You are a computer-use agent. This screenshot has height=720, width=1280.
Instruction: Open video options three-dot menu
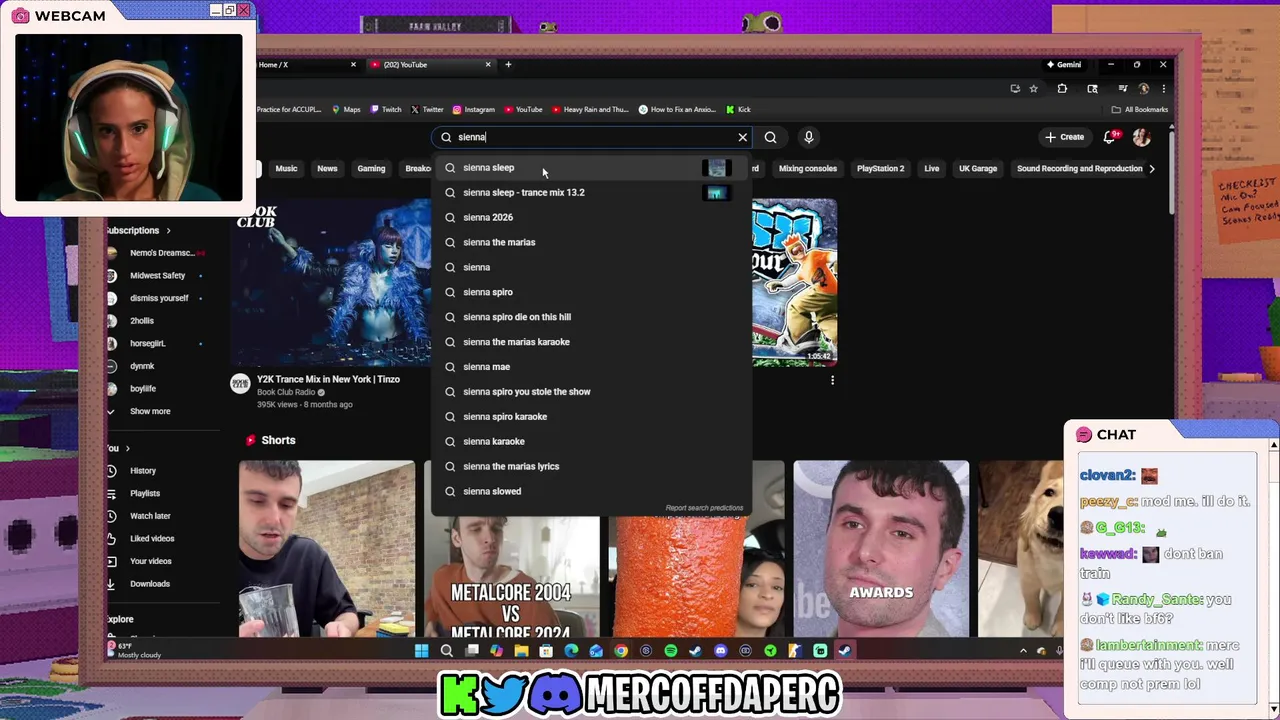click(x=832, y=380)
